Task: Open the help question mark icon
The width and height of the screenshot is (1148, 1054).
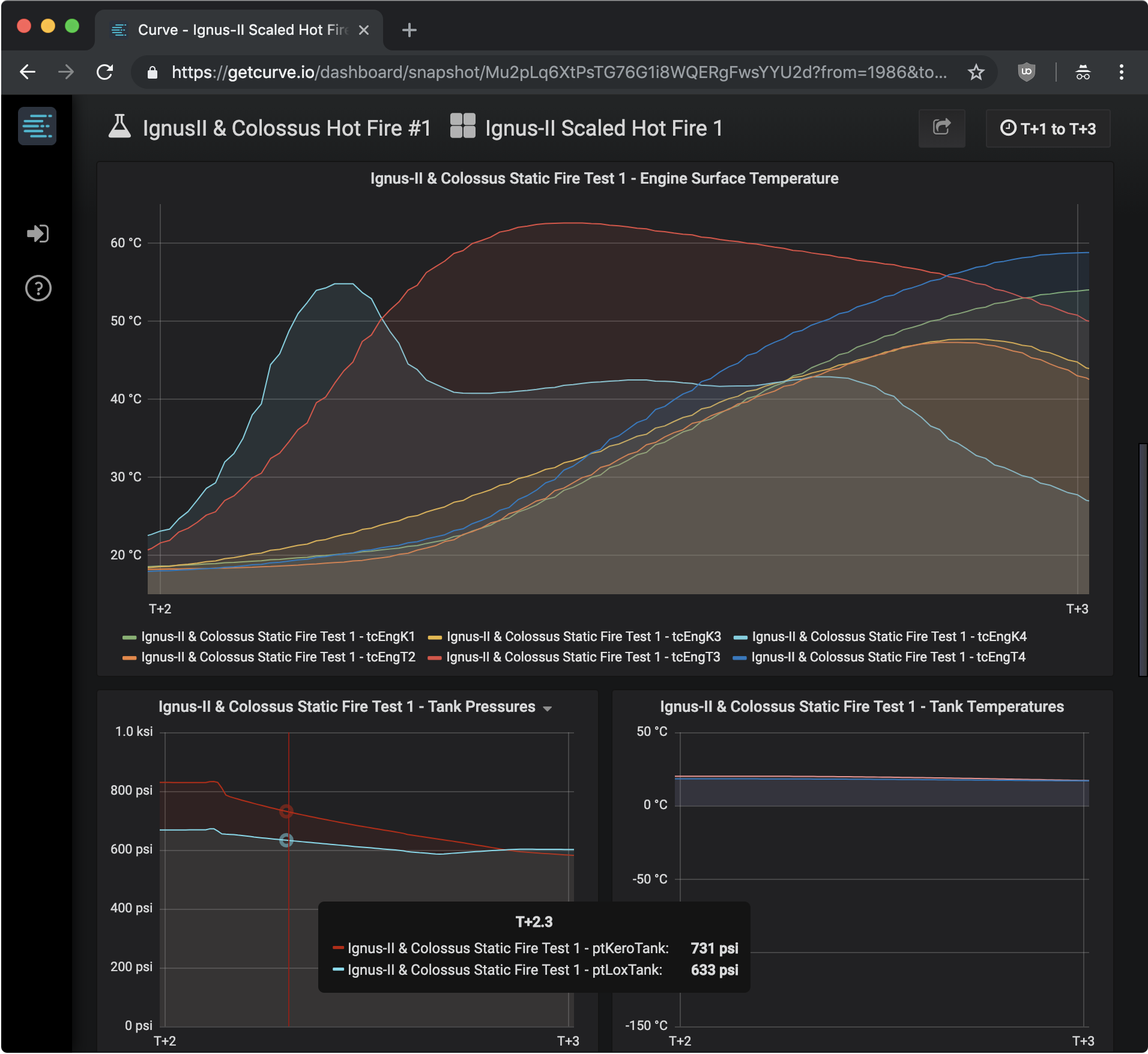Action: click(38, 289)
